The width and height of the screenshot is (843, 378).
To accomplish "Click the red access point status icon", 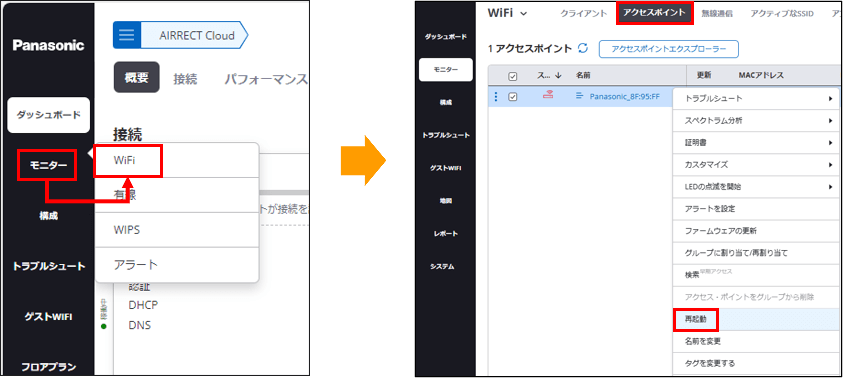I will coord(548,96).
